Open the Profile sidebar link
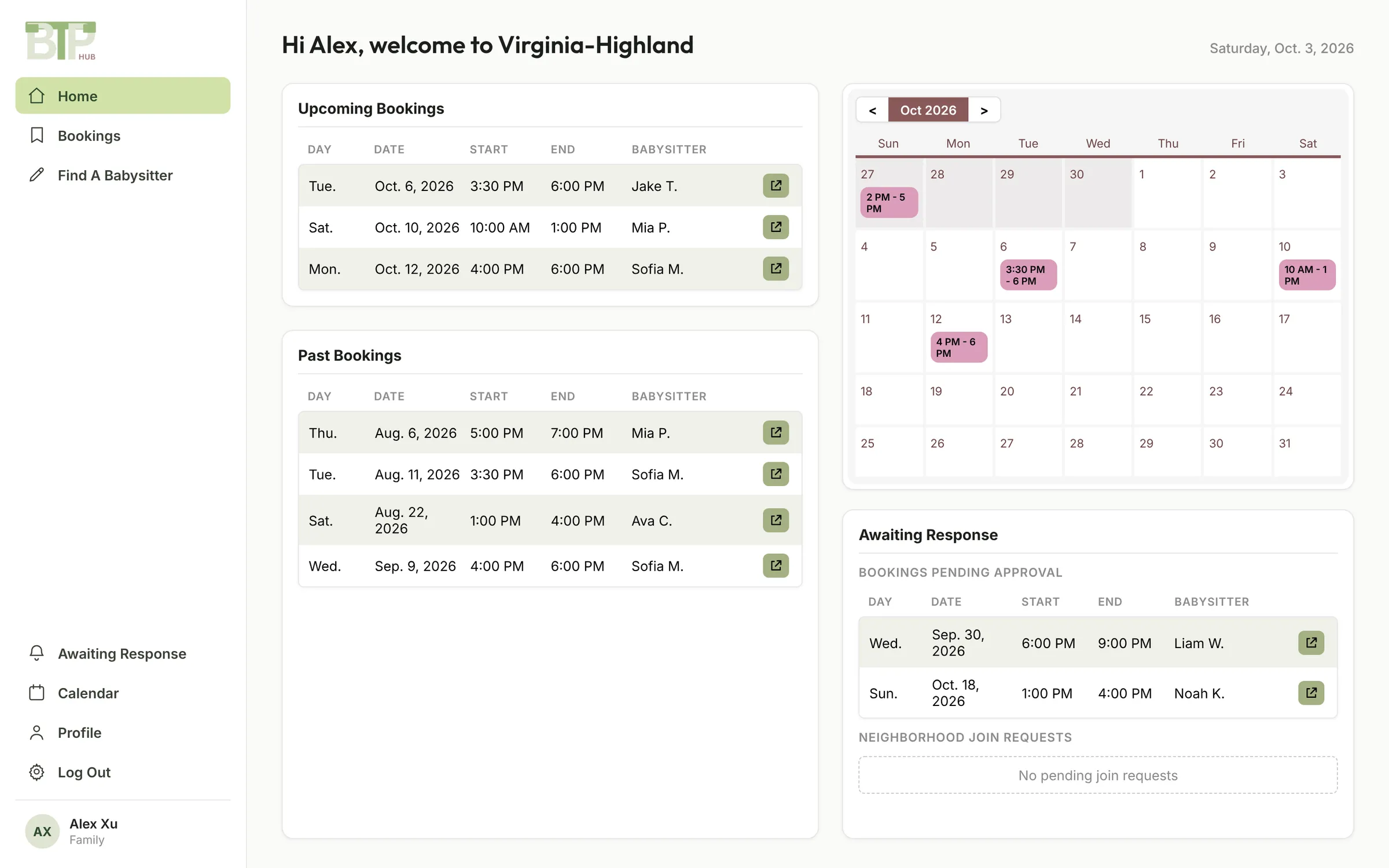This screenshot has height=868, width=1389. coord(123,733)
